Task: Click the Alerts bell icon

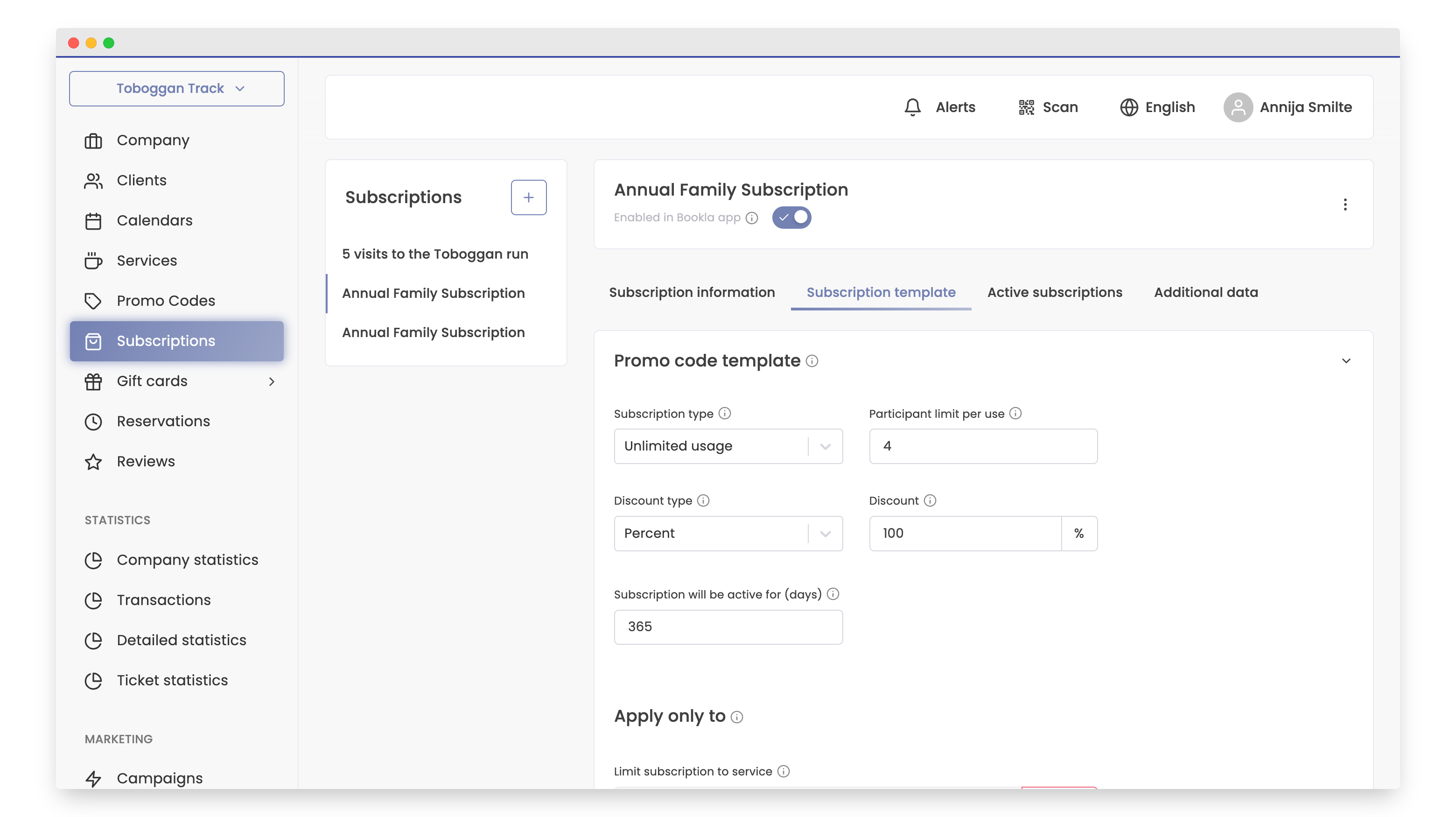Action: tap(912, 107)
